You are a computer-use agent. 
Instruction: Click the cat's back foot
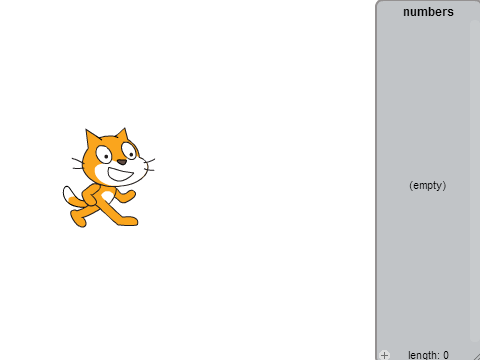pyautogui.click(x=78, y=219)
